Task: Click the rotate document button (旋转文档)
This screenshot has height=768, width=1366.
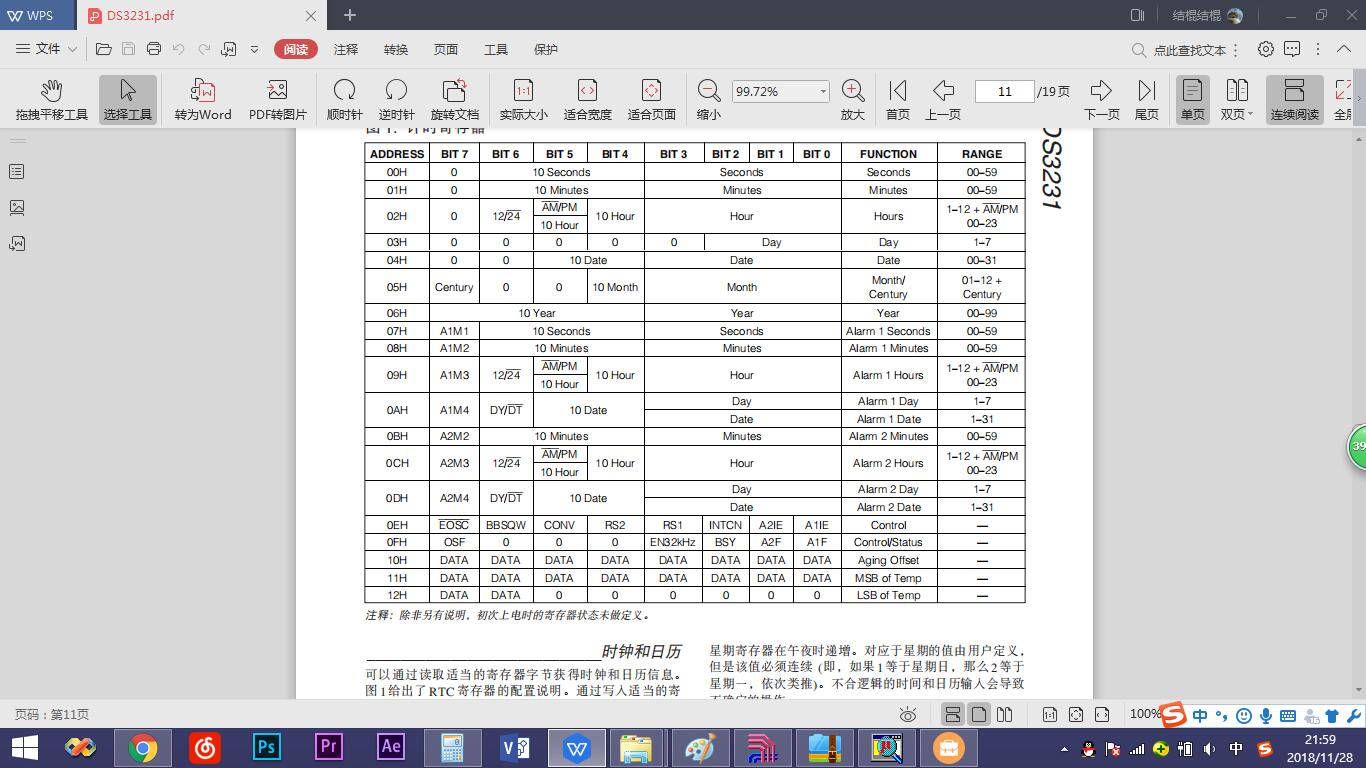Action: click(x=455, y=100)
